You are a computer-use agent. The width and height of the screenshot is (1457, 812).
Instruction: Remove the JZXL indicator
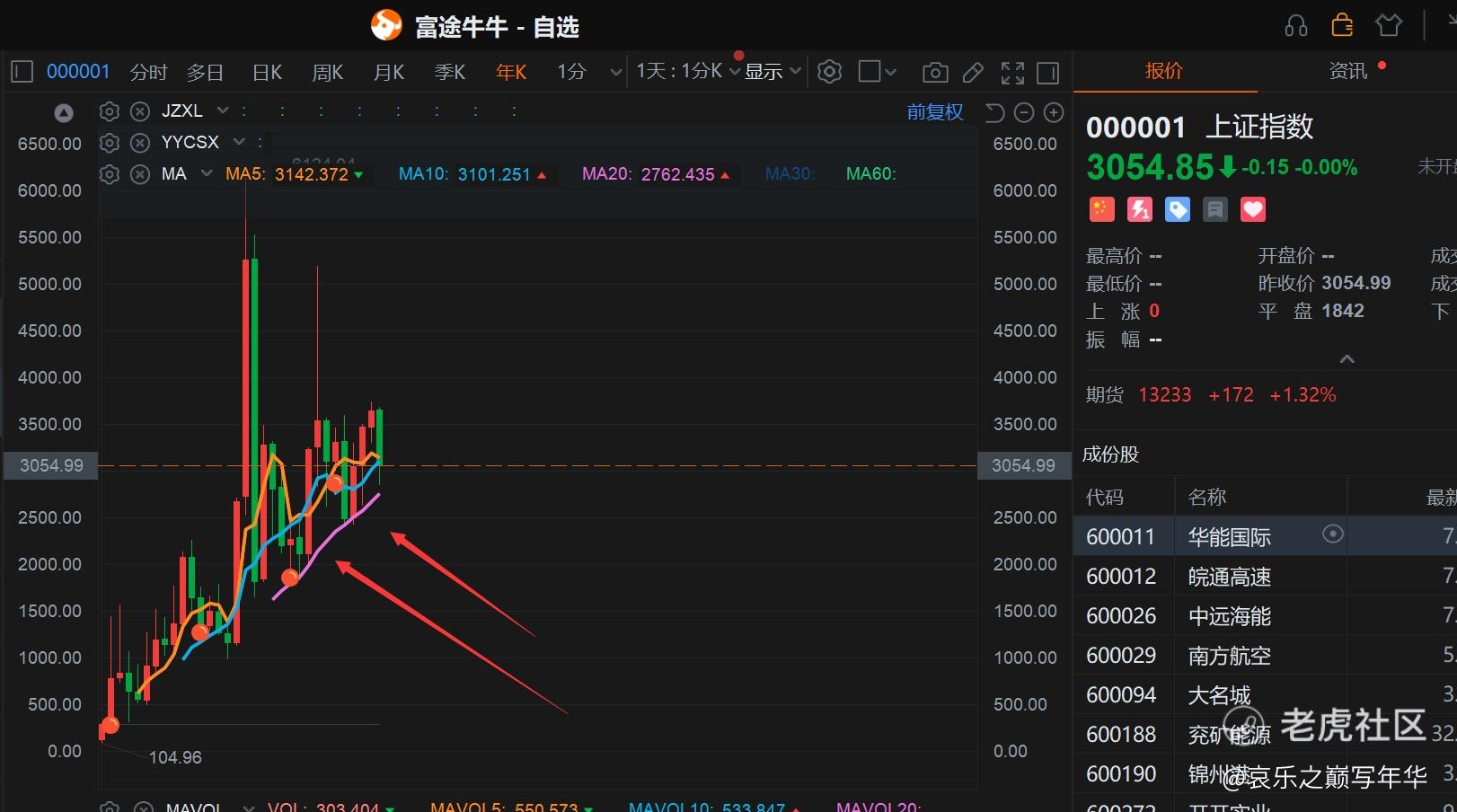140,111
